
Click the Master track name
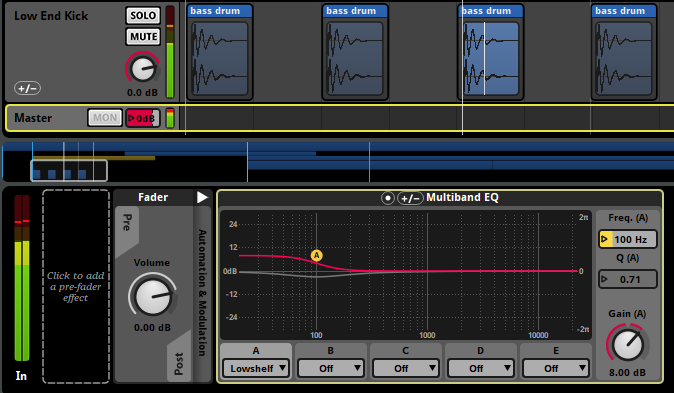point(33,118)
